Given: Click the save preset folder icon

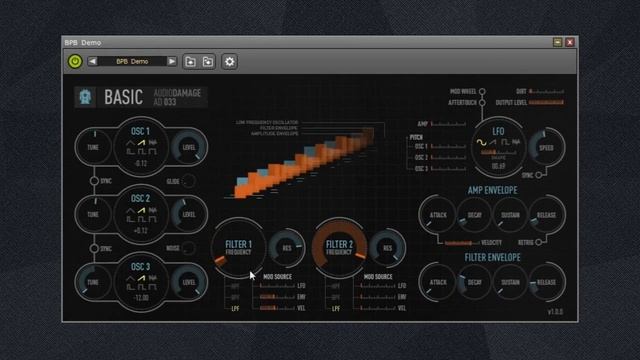Looking at the screenshot, I should pos(208,62).
